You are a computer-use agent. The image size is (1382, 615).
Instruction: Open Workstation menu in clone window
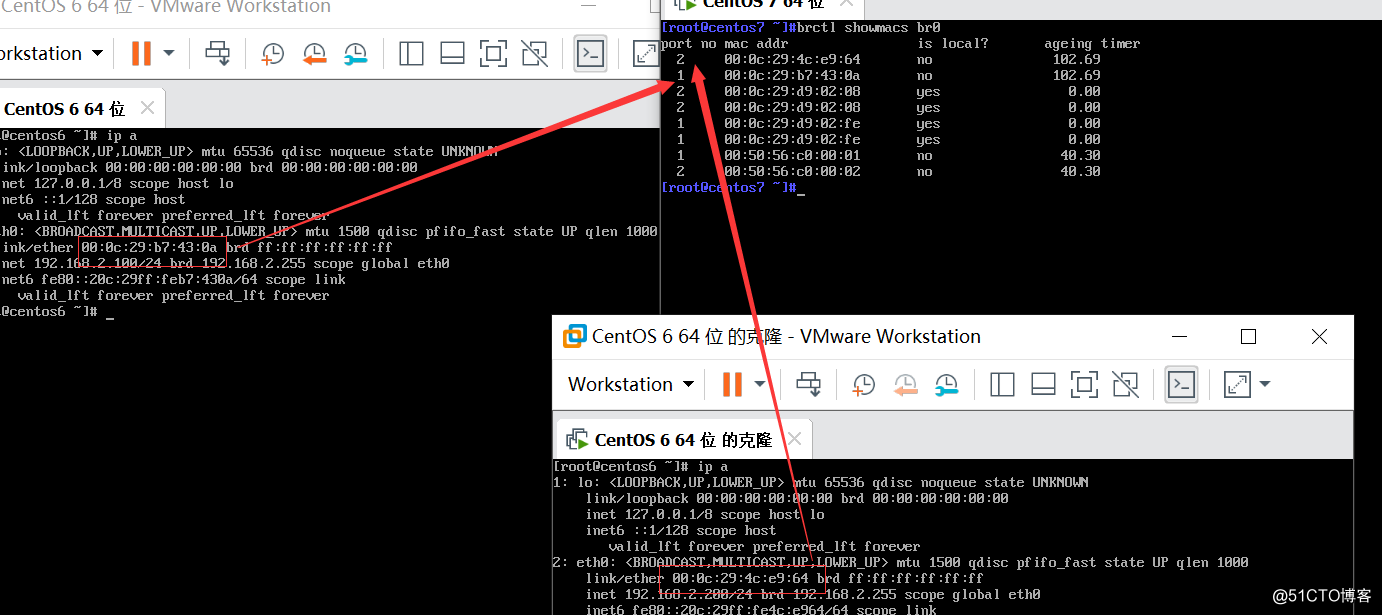[x=631, y=384]
